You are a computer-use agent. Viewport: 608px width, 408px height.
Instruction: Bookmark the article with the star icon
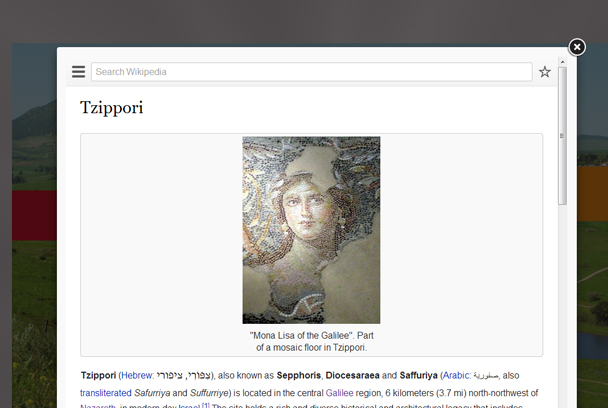(545, 72)
